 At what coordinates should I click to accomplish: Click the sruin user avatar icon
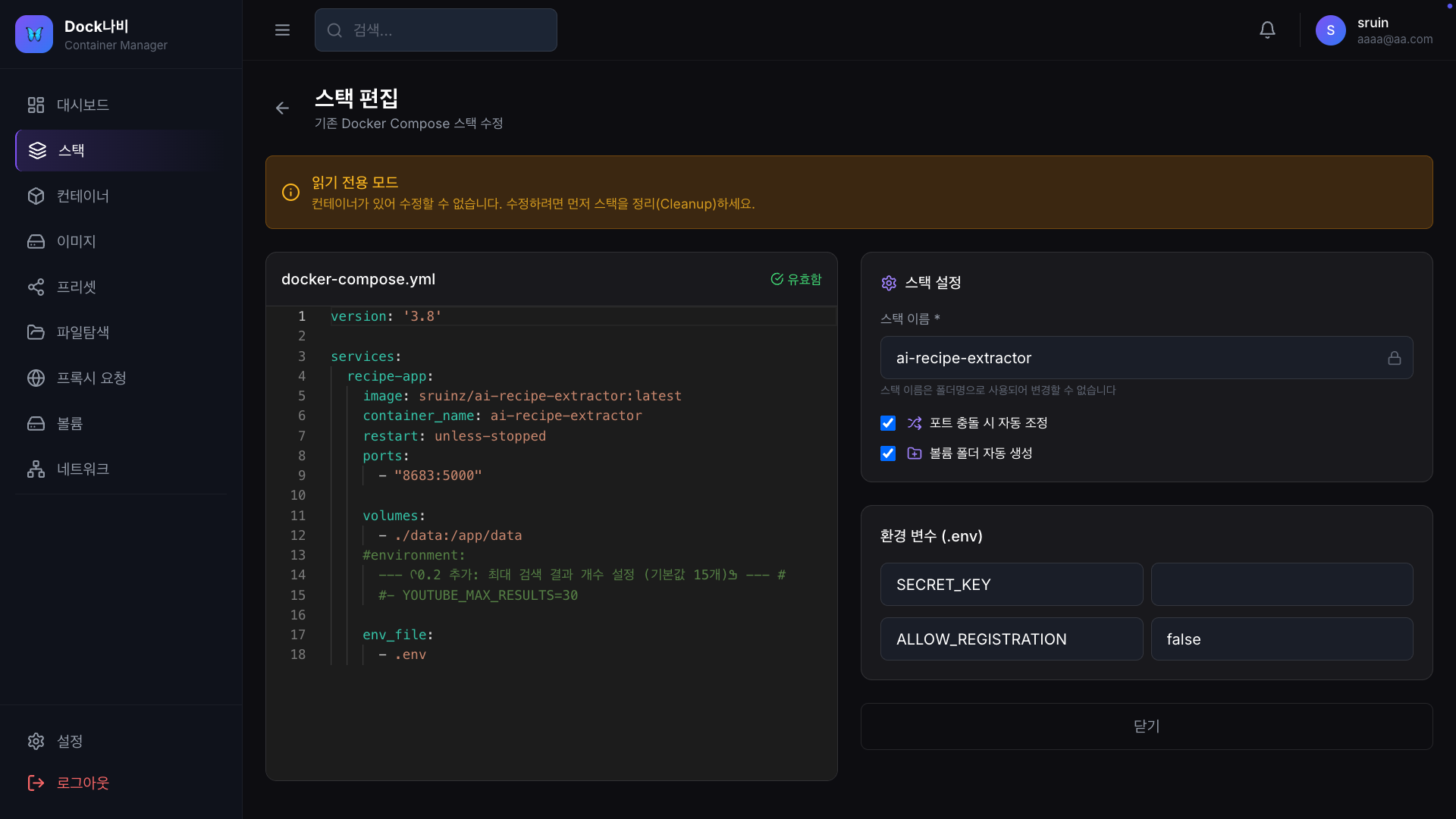pos(1330,30)
